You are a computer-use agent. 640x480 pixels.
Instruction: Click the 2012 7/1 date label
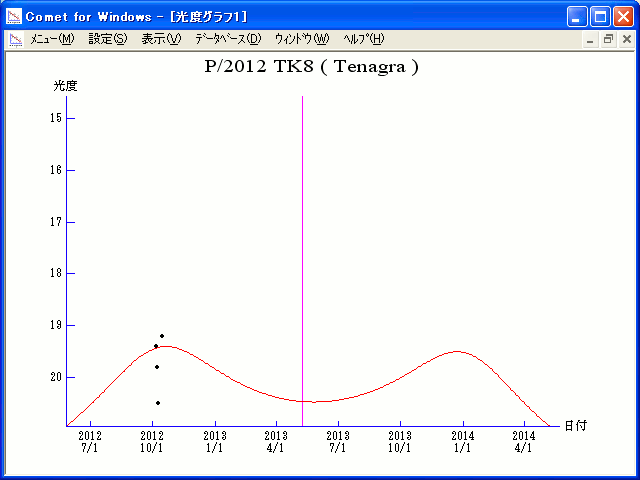90,442
